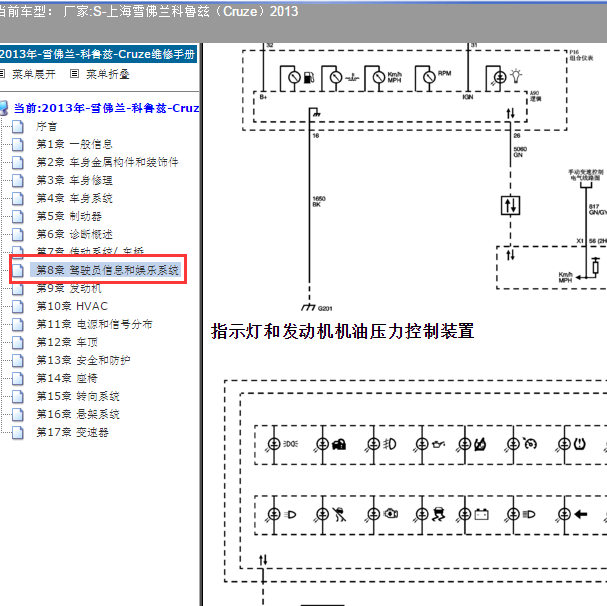The width and height of the screenshot is (607, 606).
Task: Open 第2章 车身金属构件和装饰件
Action: point(107,162)
